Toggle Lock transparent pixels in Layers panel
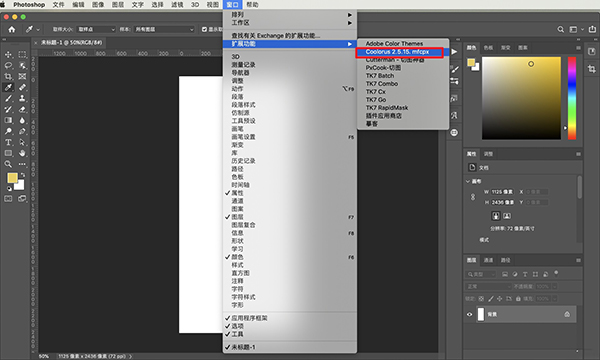Viewport: 600px width, 360px height. (481, 298)
